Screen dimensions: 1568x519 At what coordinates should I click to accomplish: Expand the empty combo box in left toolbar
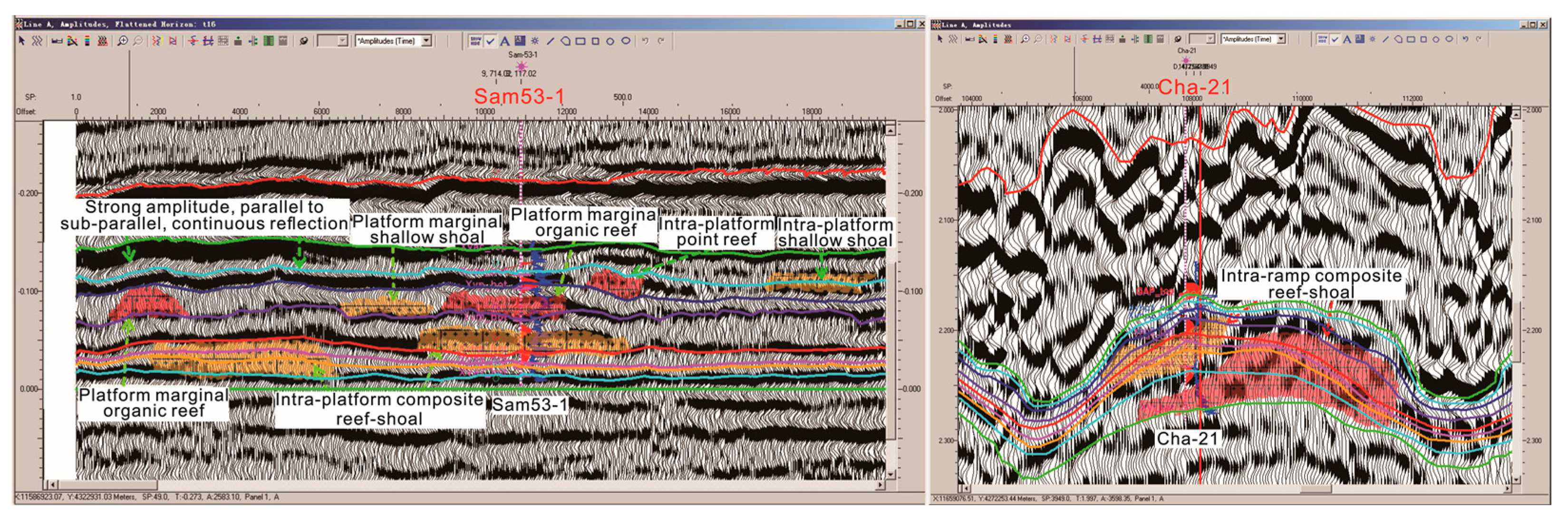click(342, 41)
